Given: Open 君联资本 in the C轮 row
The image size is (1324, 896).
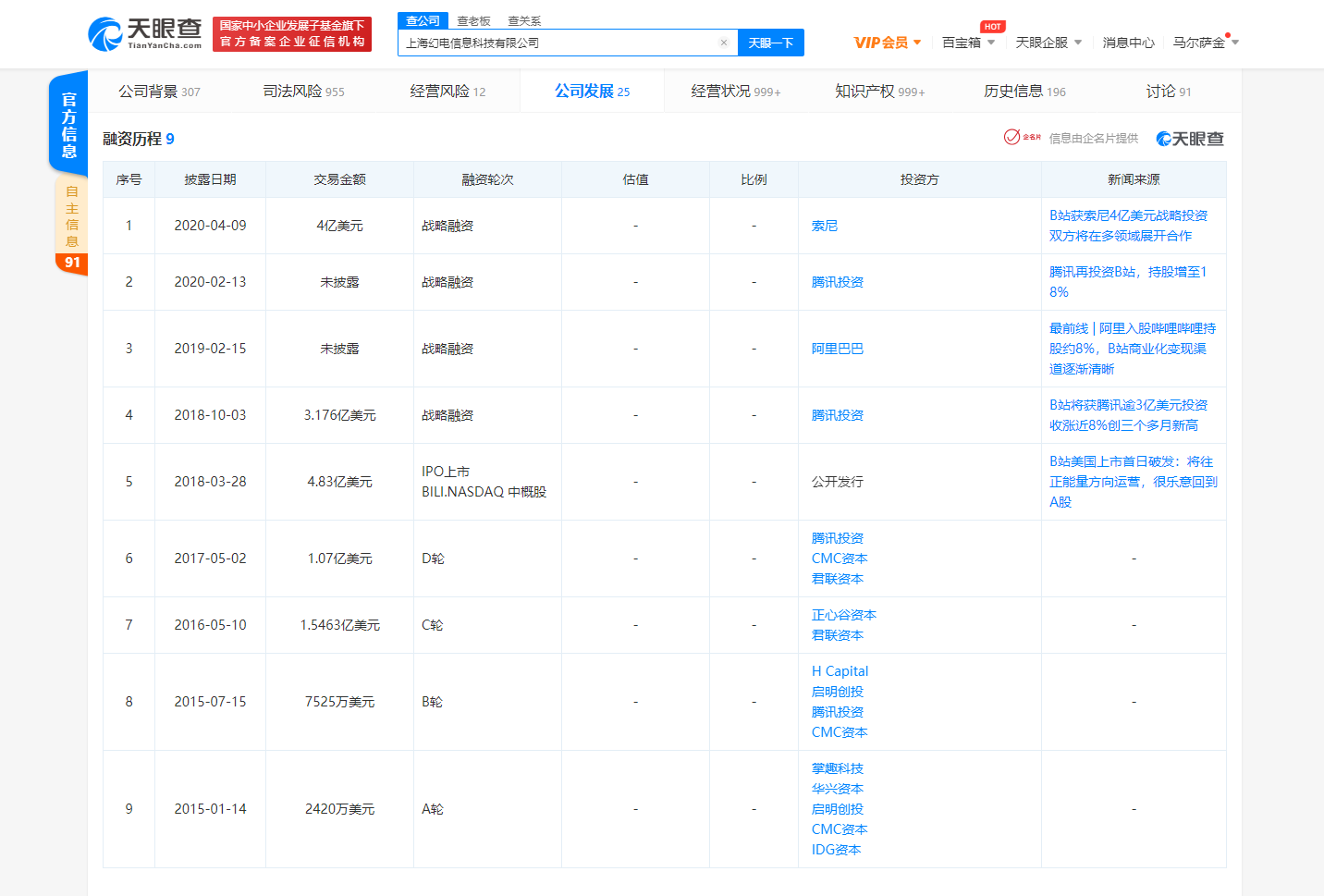Looking at the screenshot, I should [838, 635].
